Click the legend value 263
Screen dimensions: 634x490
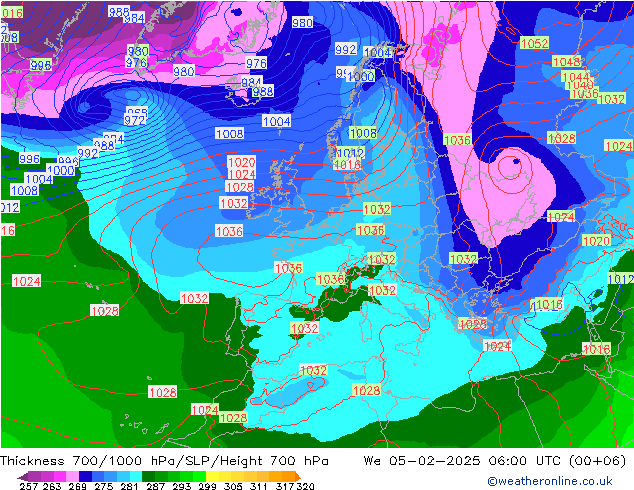pyautogui.click(x=52, y=486)
